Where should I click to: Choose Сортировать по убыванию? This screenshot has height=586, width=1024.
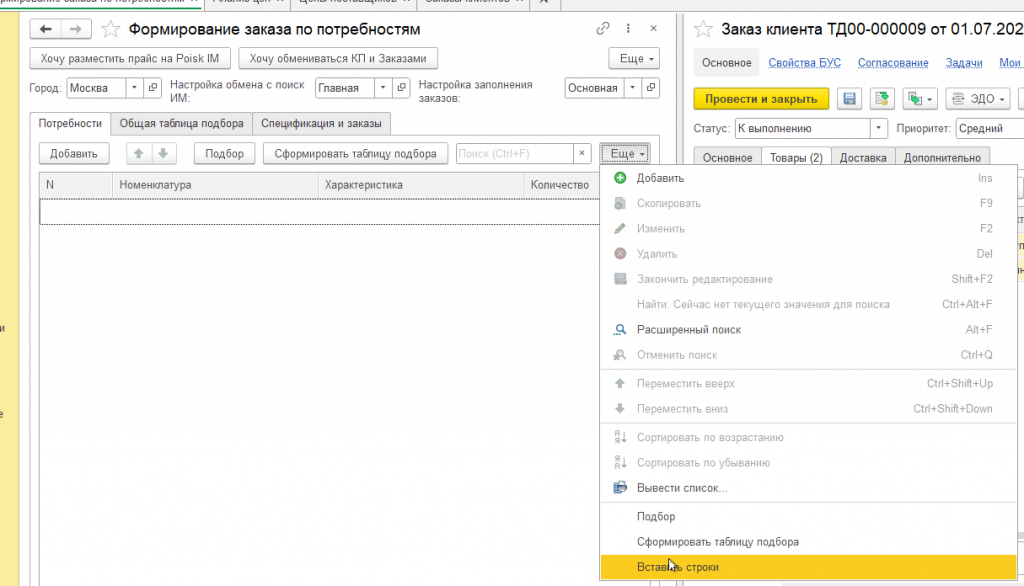808,463
